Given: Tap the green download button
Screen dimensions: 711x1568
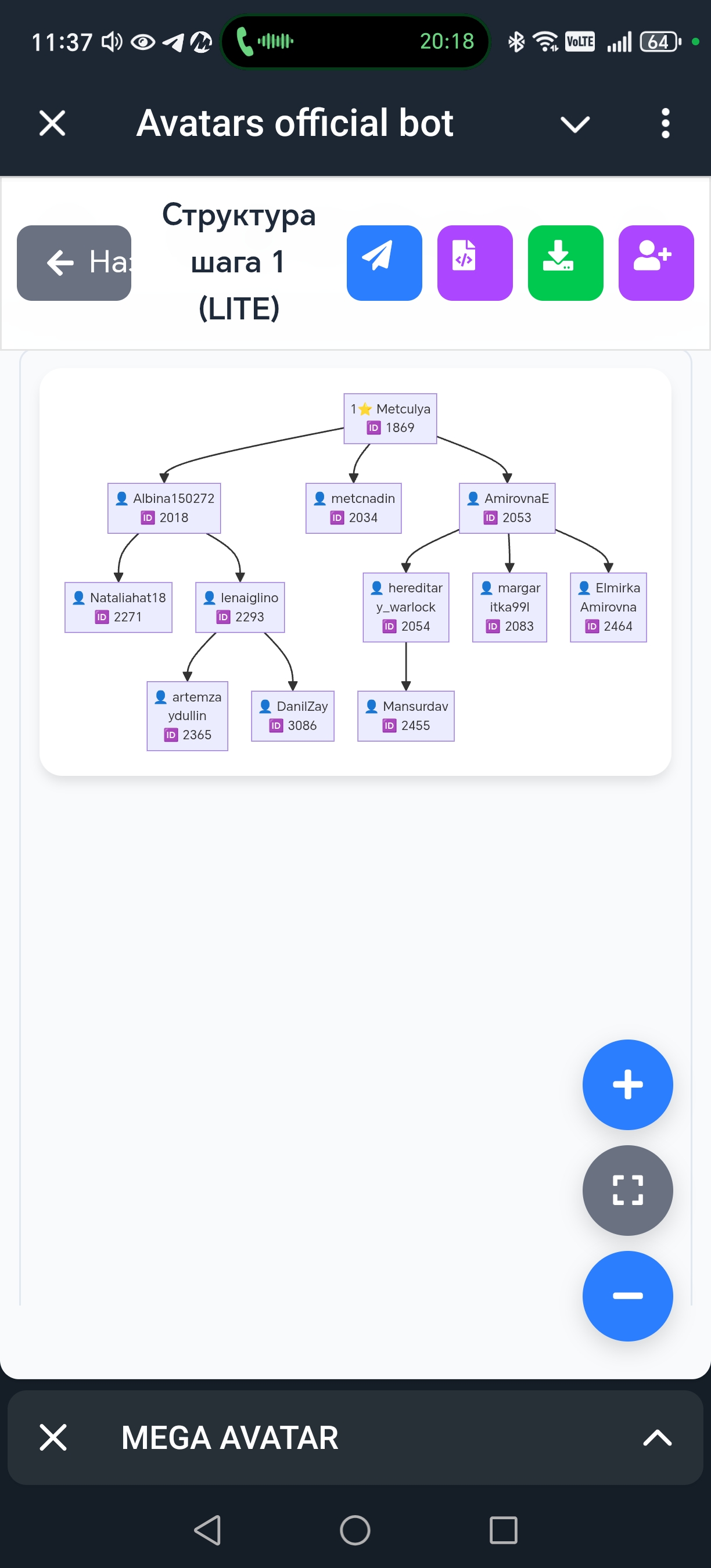Looking at the screenshot, I should click(x=565, y=263).
